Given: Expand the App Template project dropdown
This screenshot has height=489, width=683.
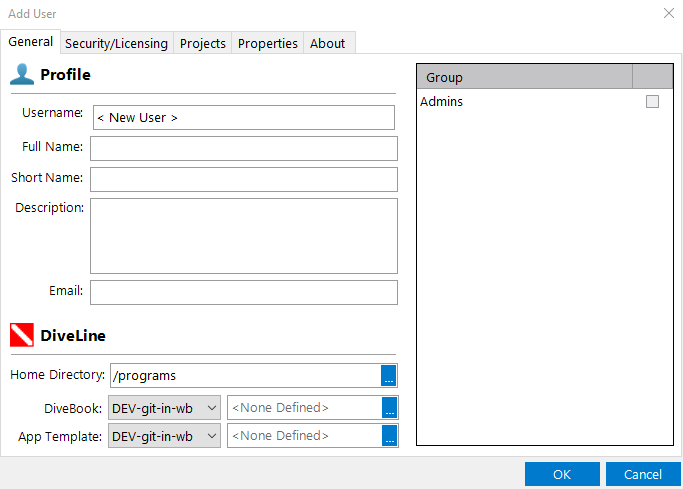Looking at the screenshot, I should click(211, 436).
